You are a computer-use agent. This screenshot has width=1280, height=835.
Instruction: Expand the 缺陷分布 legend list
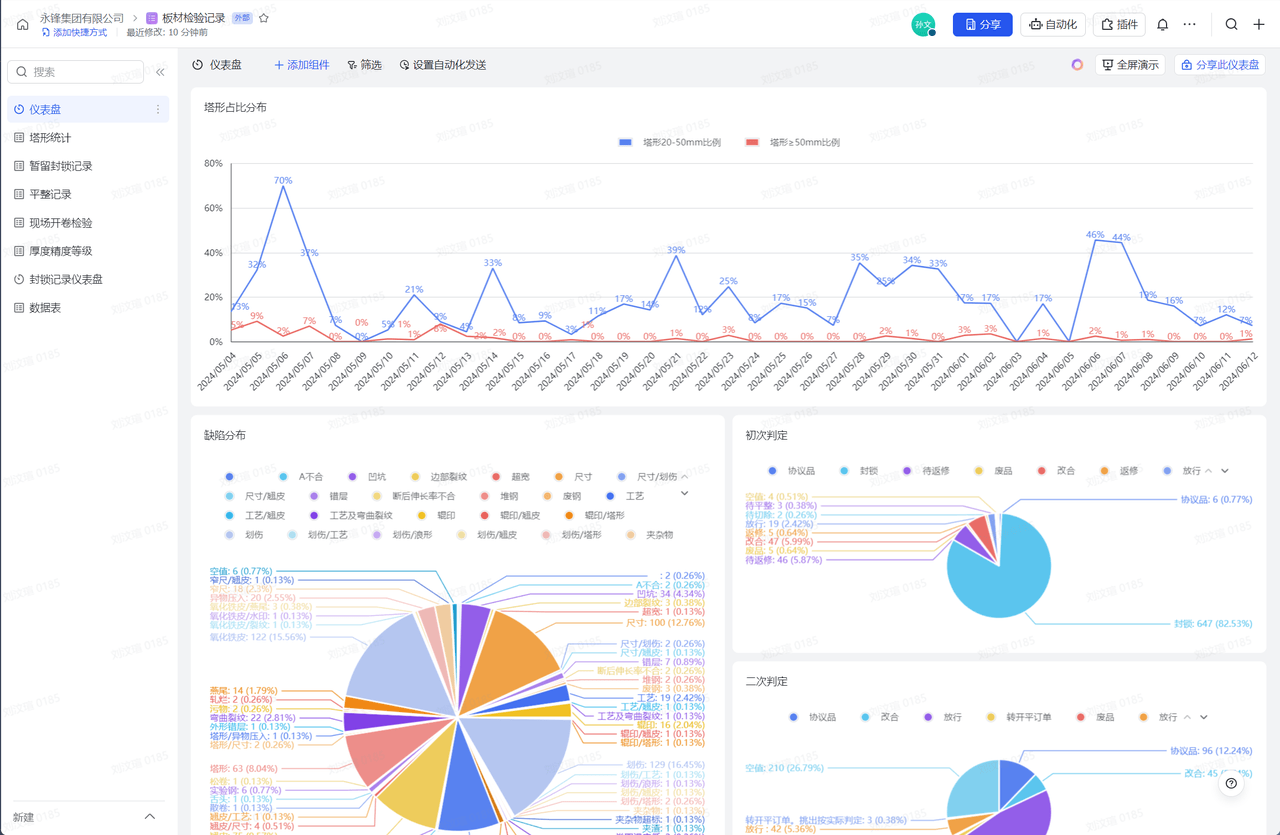coord(685,493)
